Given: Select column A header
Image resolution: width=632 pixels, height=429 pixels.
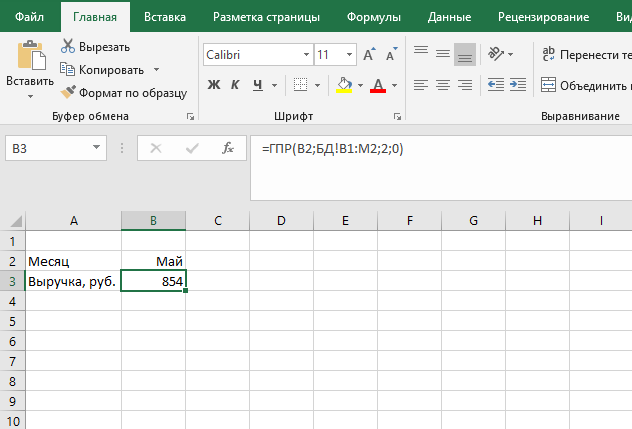Looking at the screenshot, I should pyautogui.click(x=73, y=221).
